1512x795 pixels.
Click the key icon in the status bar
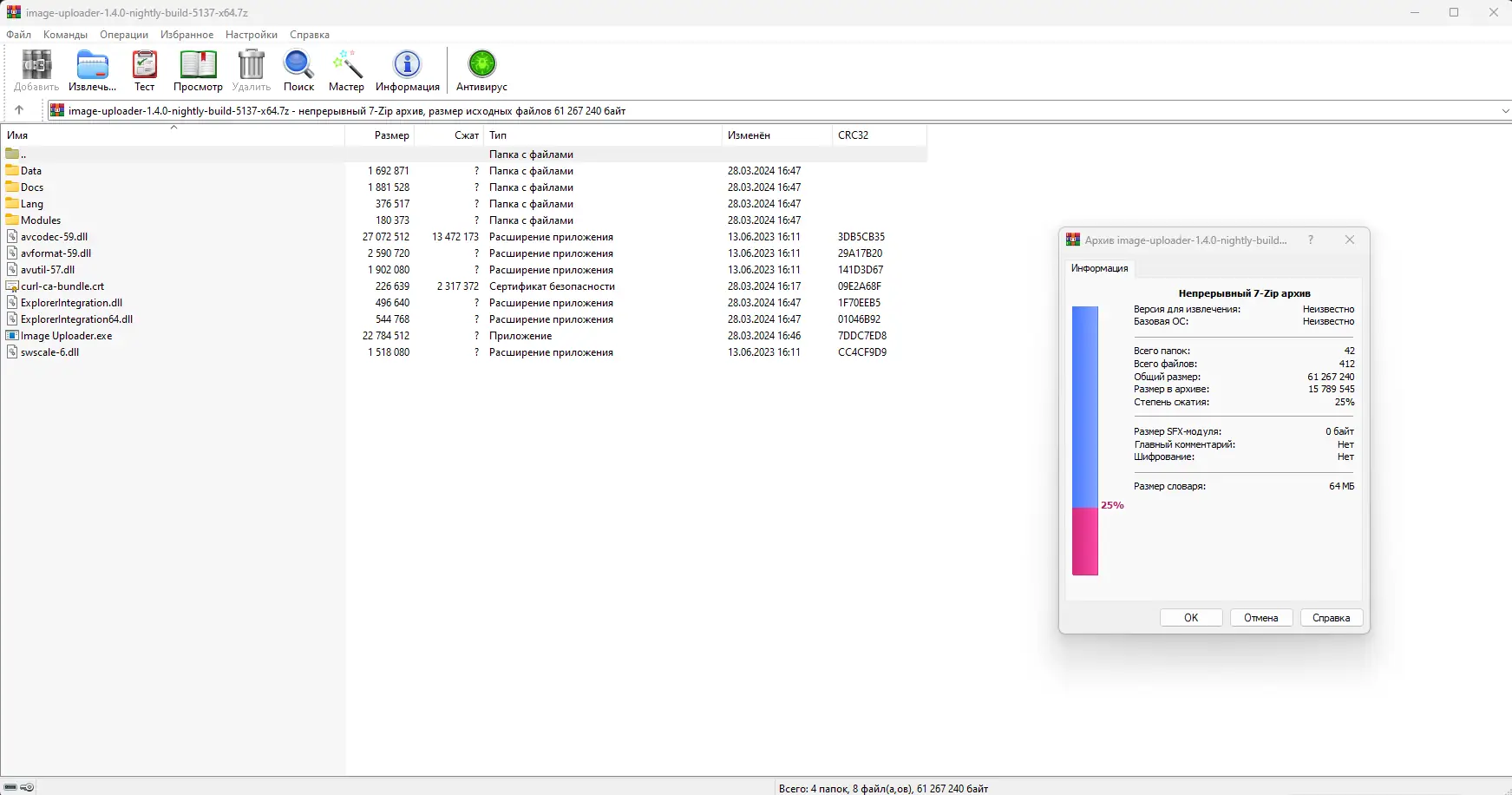[28, 787]
